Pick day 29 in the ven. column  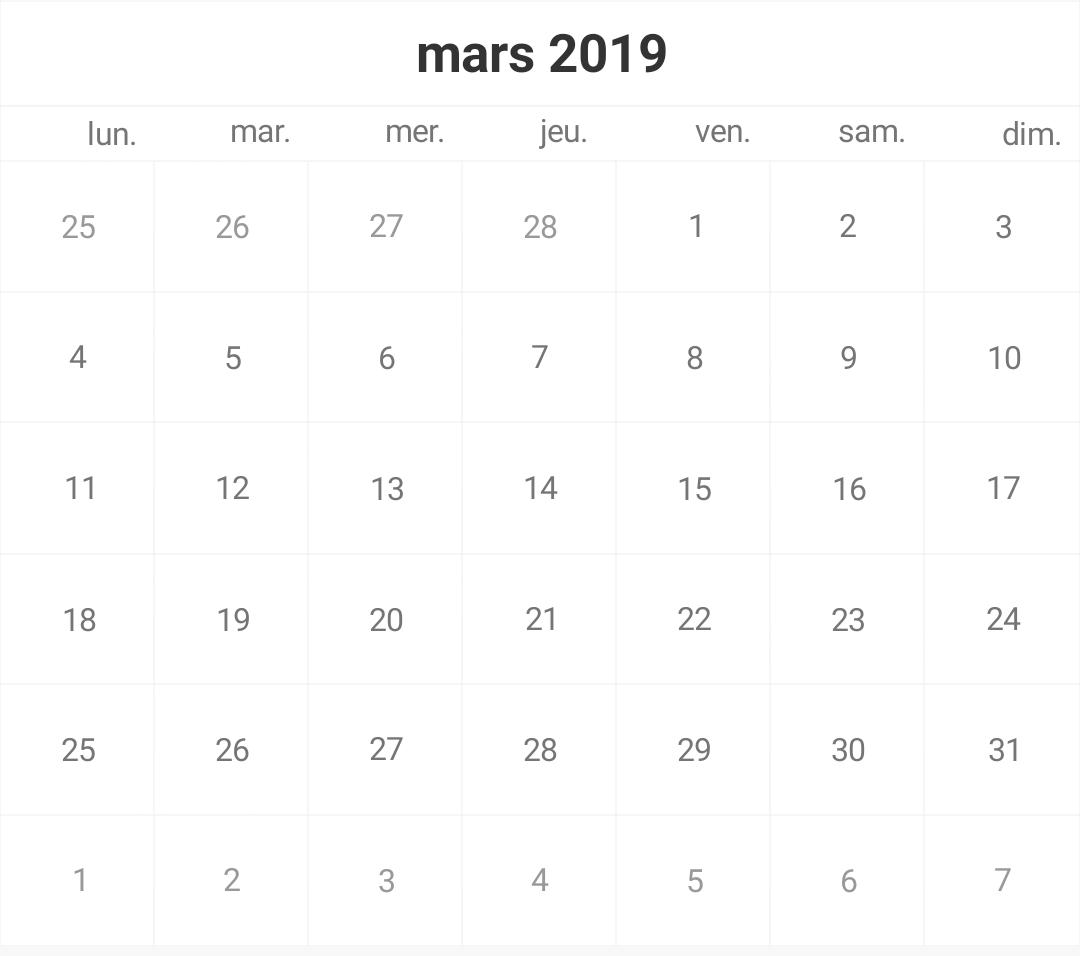(x=694, y=750)
